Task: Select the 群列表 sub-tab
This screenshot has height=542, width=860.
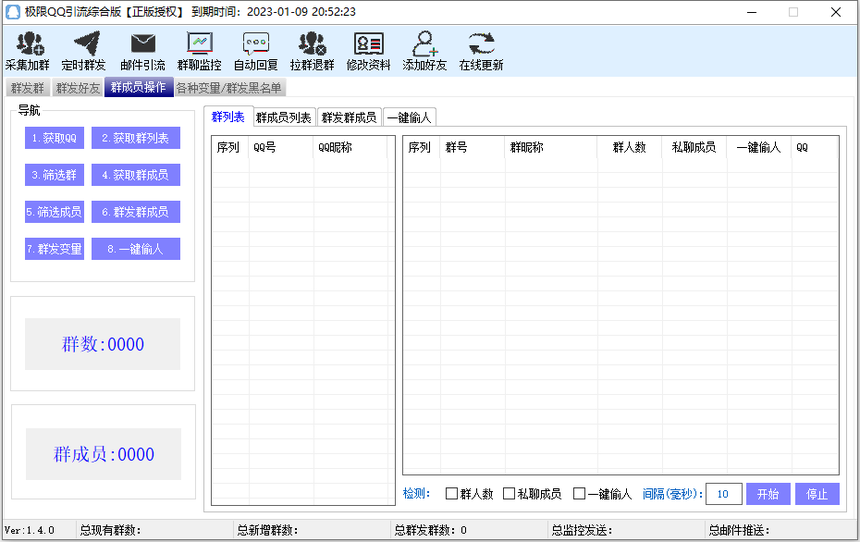Action: (x=228, y=117)
